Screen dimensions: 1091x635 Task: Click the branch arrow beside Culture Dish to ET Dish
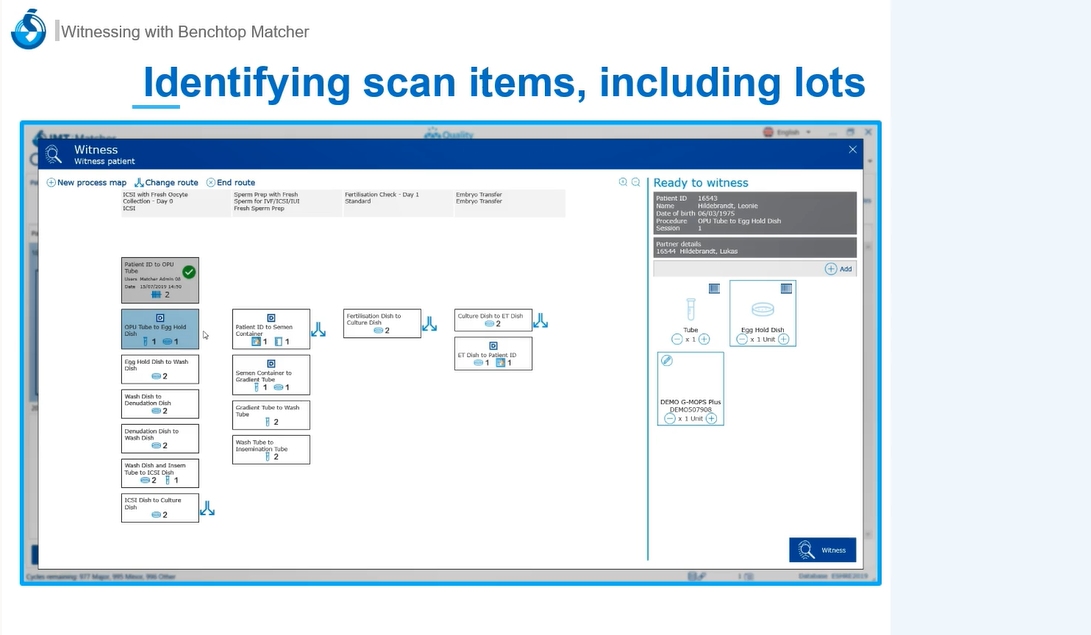tap(540, 321)
